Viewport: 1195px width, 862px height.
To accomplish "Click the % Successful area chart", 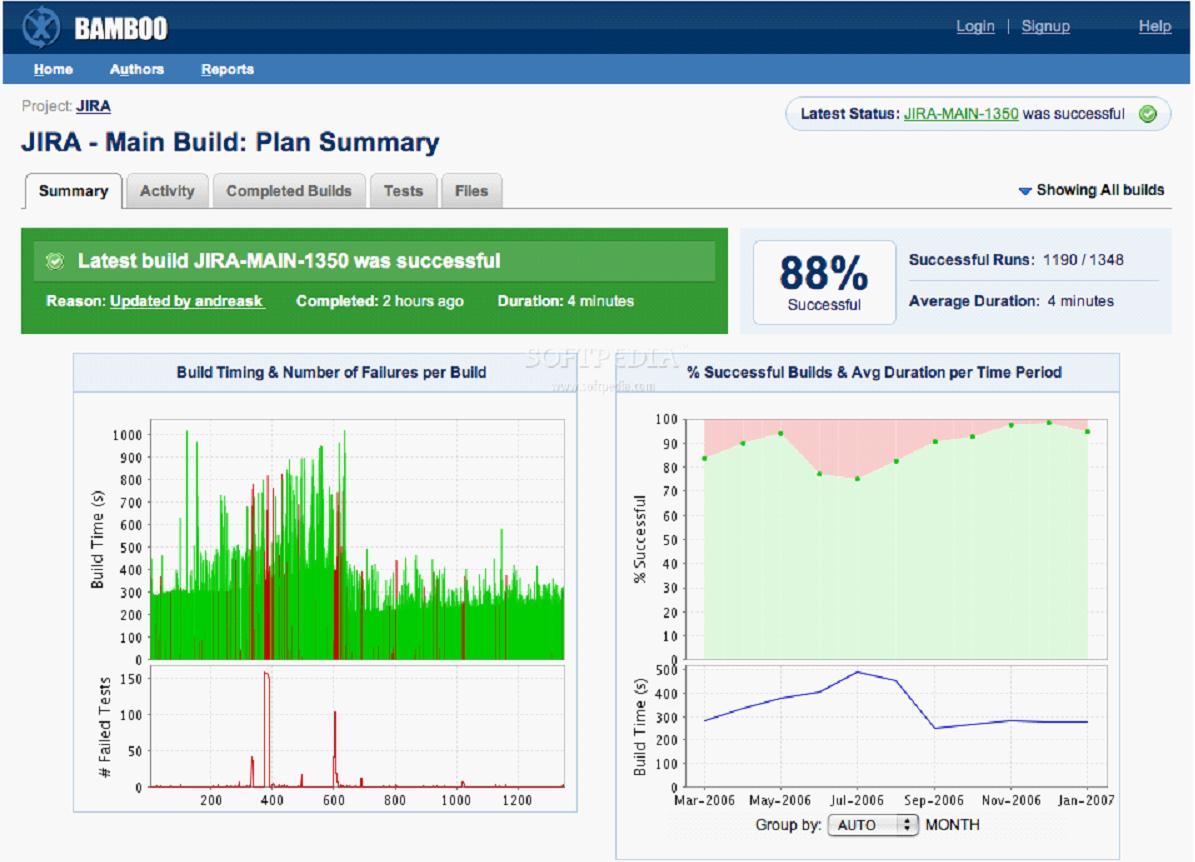I will tap(896, 540).
